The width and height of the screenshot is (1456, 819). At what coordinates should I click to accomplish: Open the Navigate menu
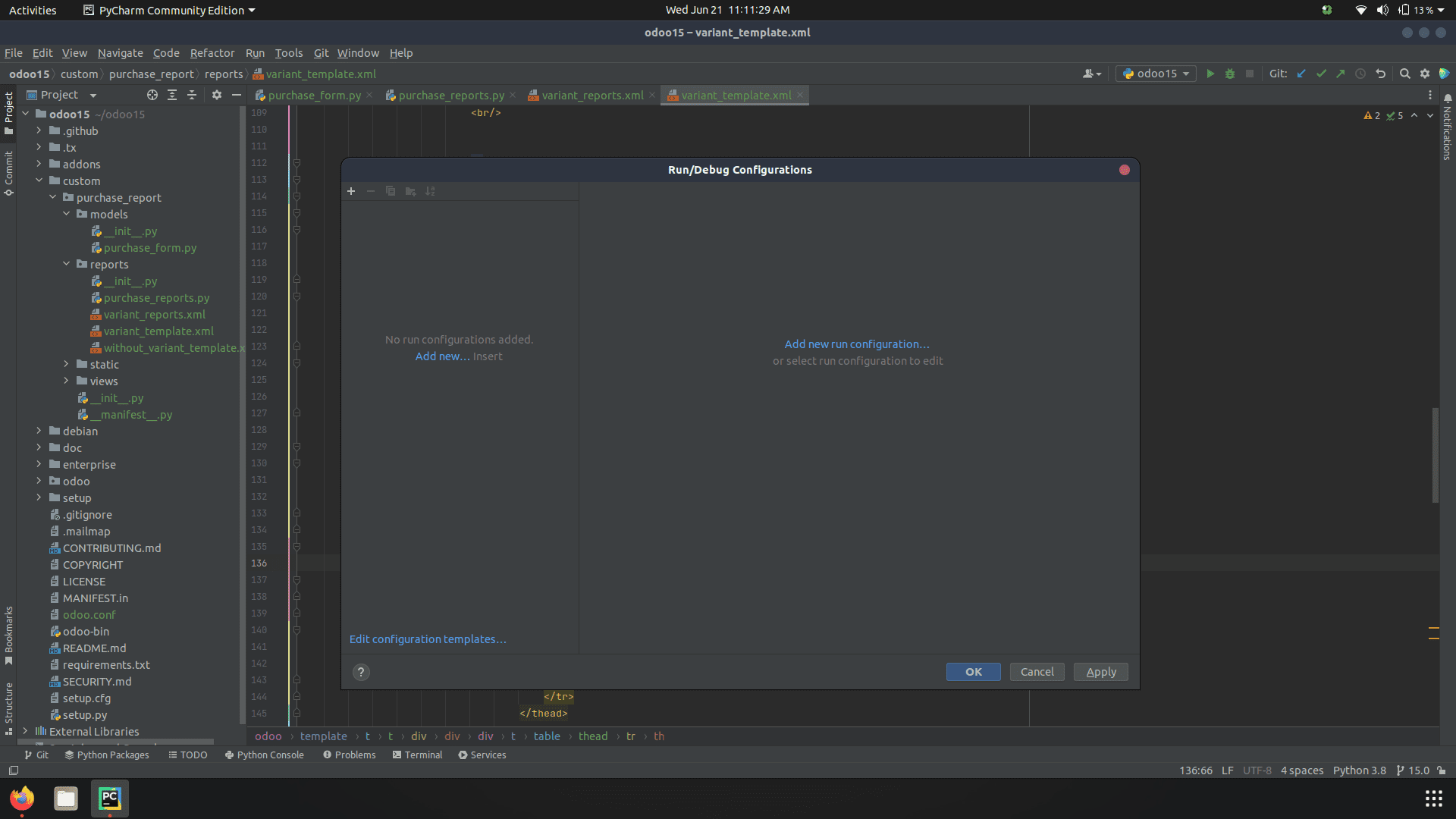coord(120,53)
